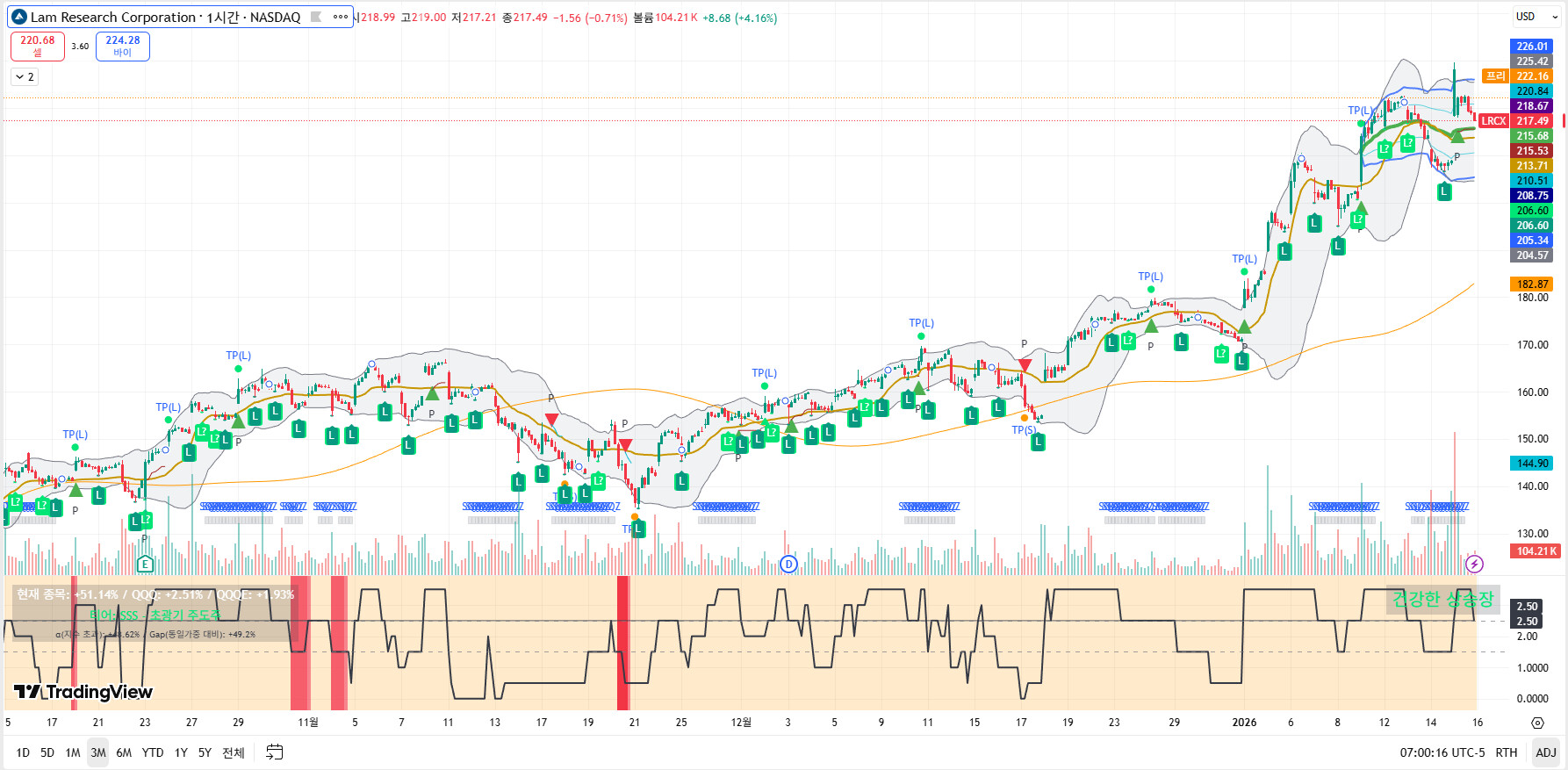Open symbol search via Lam Research Corporation title
The image size is (1568, 770).
113,17
